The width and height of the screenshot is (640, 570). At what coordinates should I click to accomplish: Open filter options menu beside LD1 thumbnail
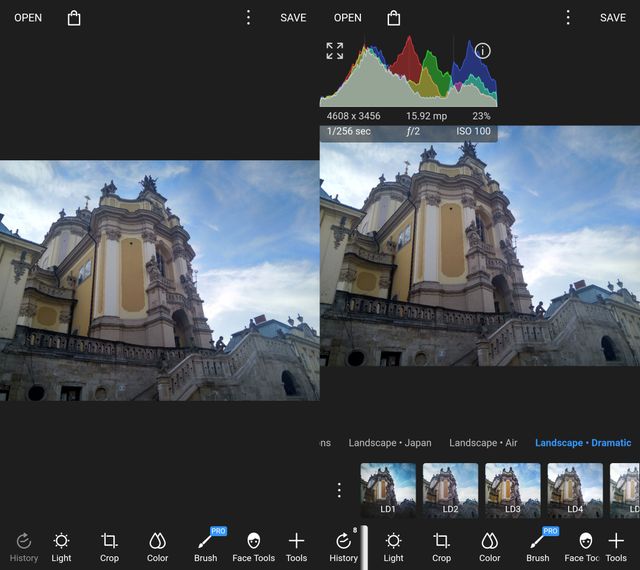(339, 490)
